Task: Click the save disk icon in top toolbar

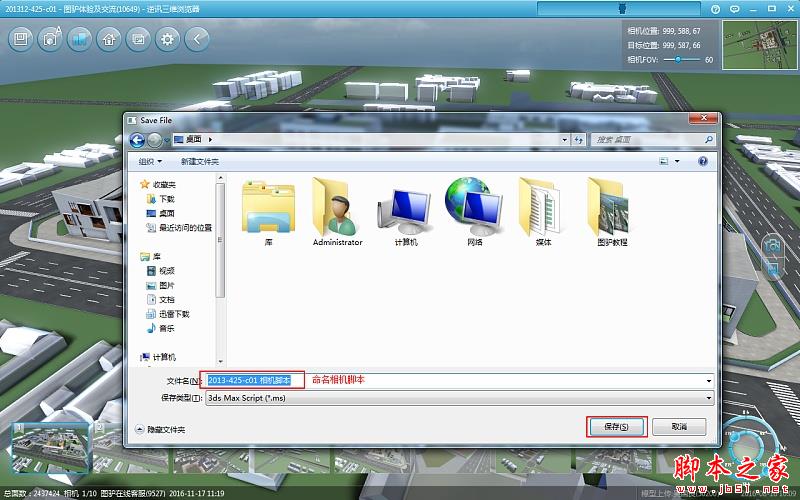Action: point(21,39)
